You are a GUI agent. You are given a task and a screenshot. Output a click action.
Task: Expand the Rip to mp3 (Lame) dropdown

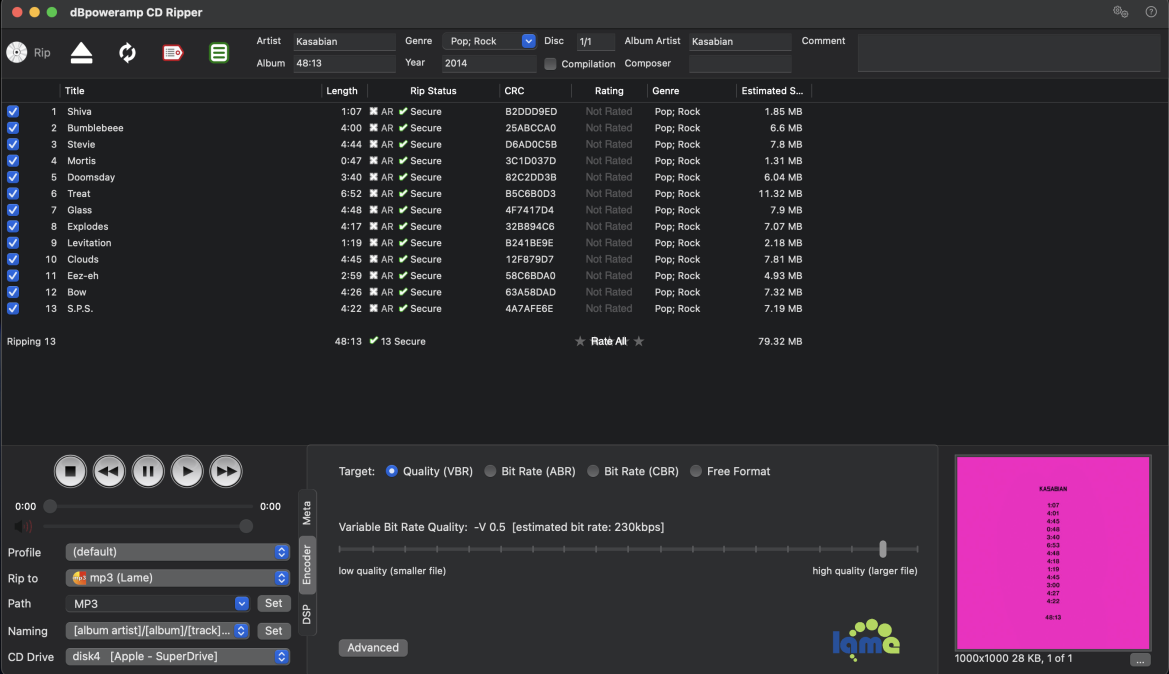(282, 578)
